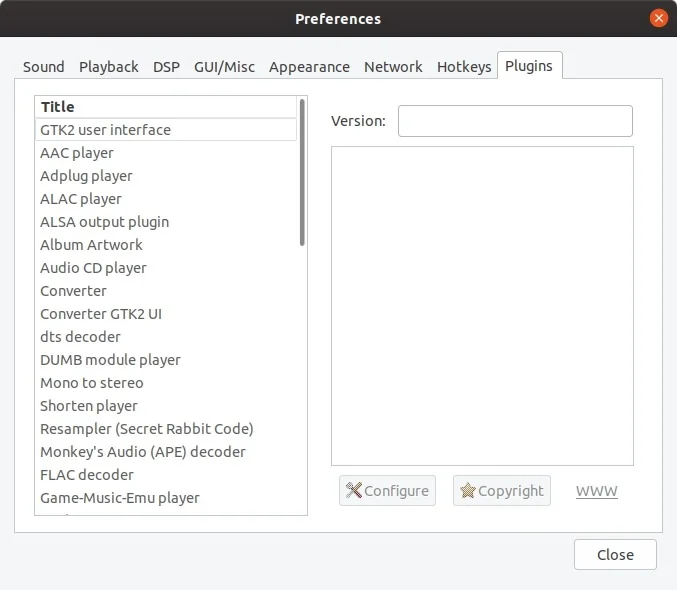
Task: Click the Version text field
Action: pyautogui.click(x=515, y=121)
